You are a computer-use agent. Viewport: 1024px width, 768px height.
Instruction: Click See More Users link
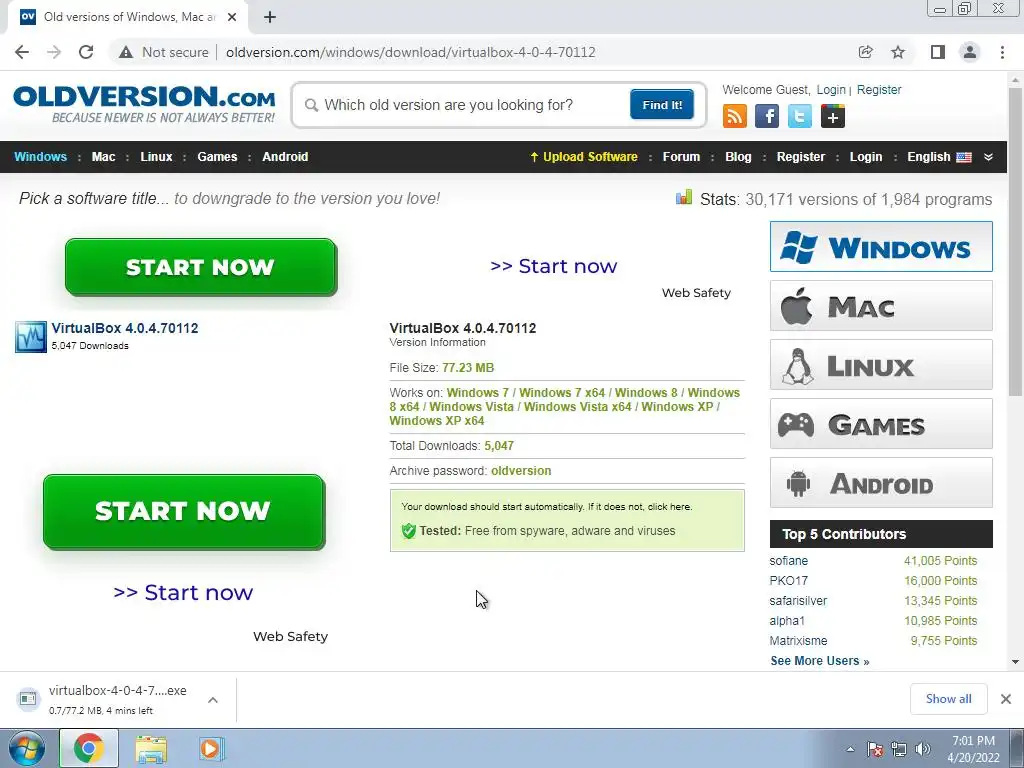[x=820, y=661]
